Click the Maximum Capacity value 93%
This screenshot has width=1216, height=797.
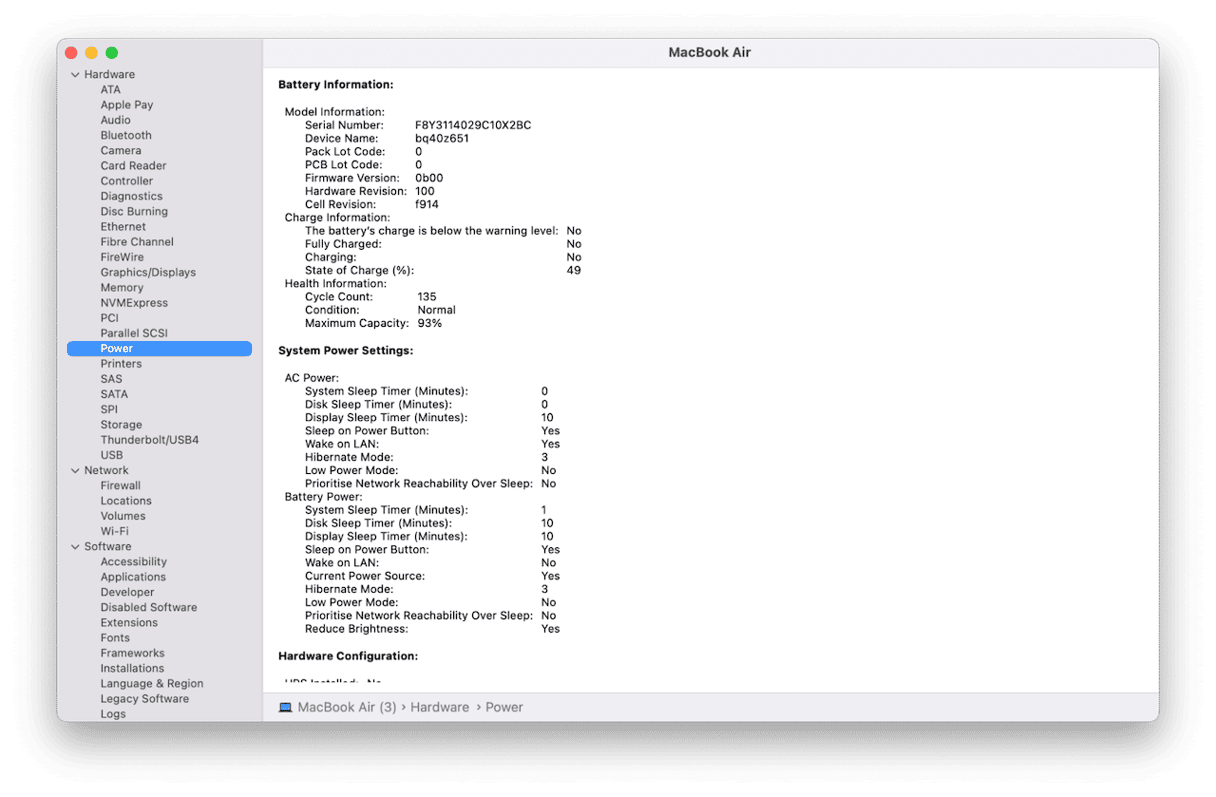pos(429,324)
